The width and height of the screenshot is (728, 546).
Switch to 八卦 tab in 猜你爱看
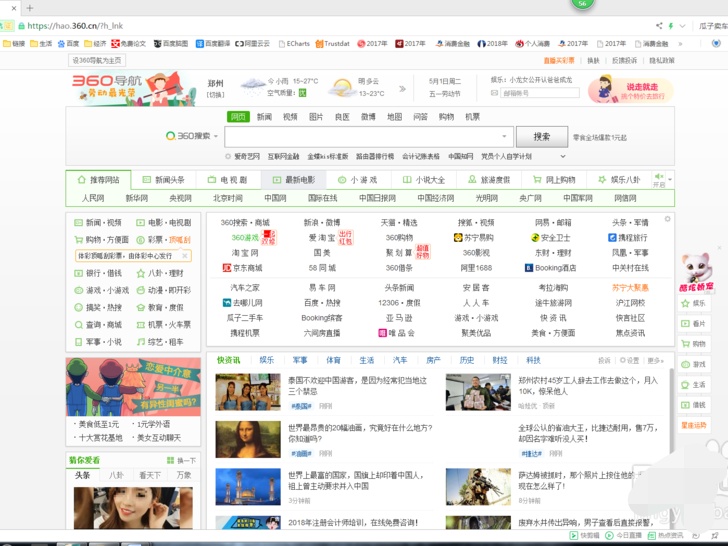tap(116, 475)
